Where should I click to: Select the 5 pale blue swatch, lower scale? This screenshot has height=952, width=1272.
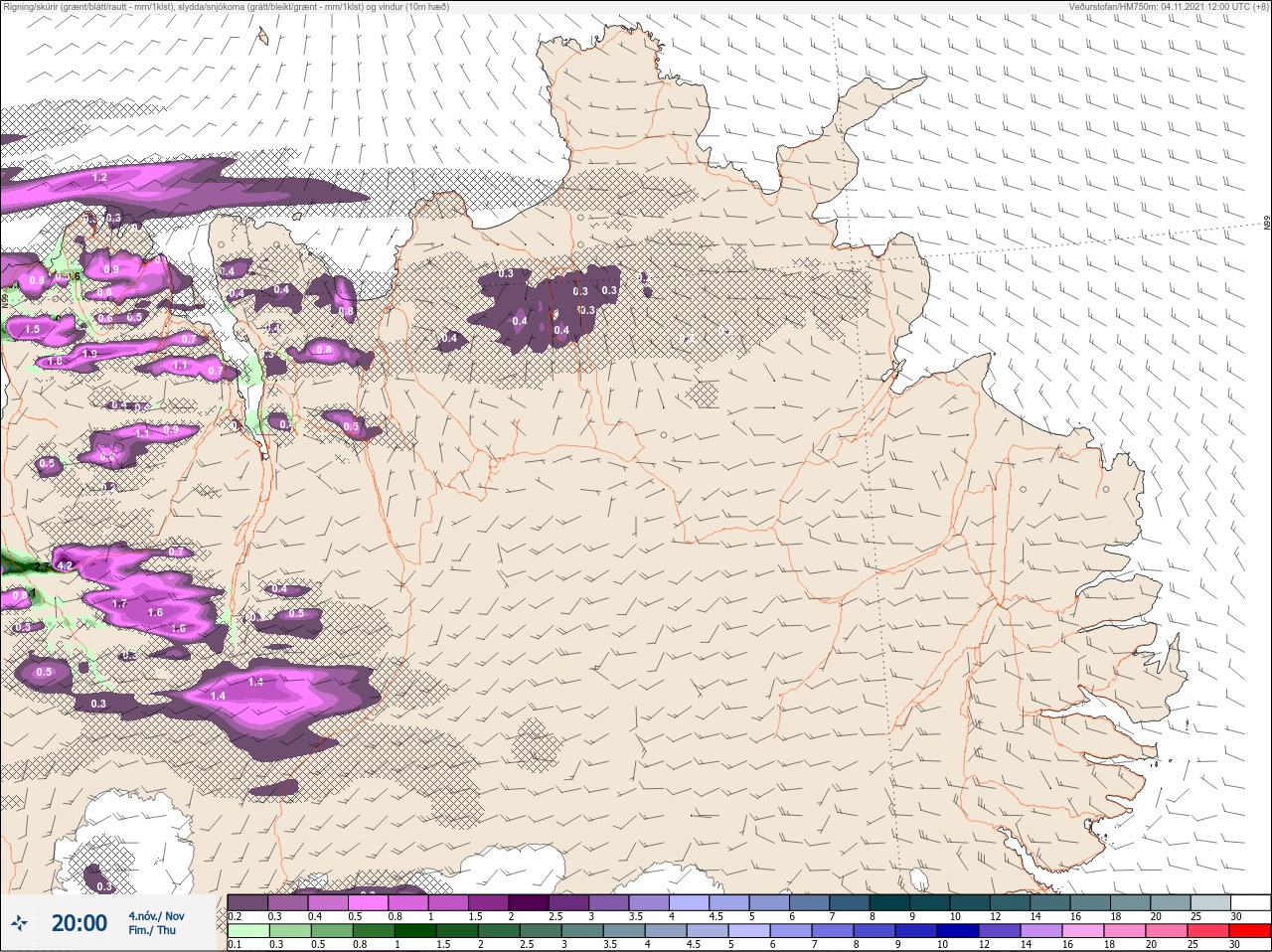pos(749,931)
